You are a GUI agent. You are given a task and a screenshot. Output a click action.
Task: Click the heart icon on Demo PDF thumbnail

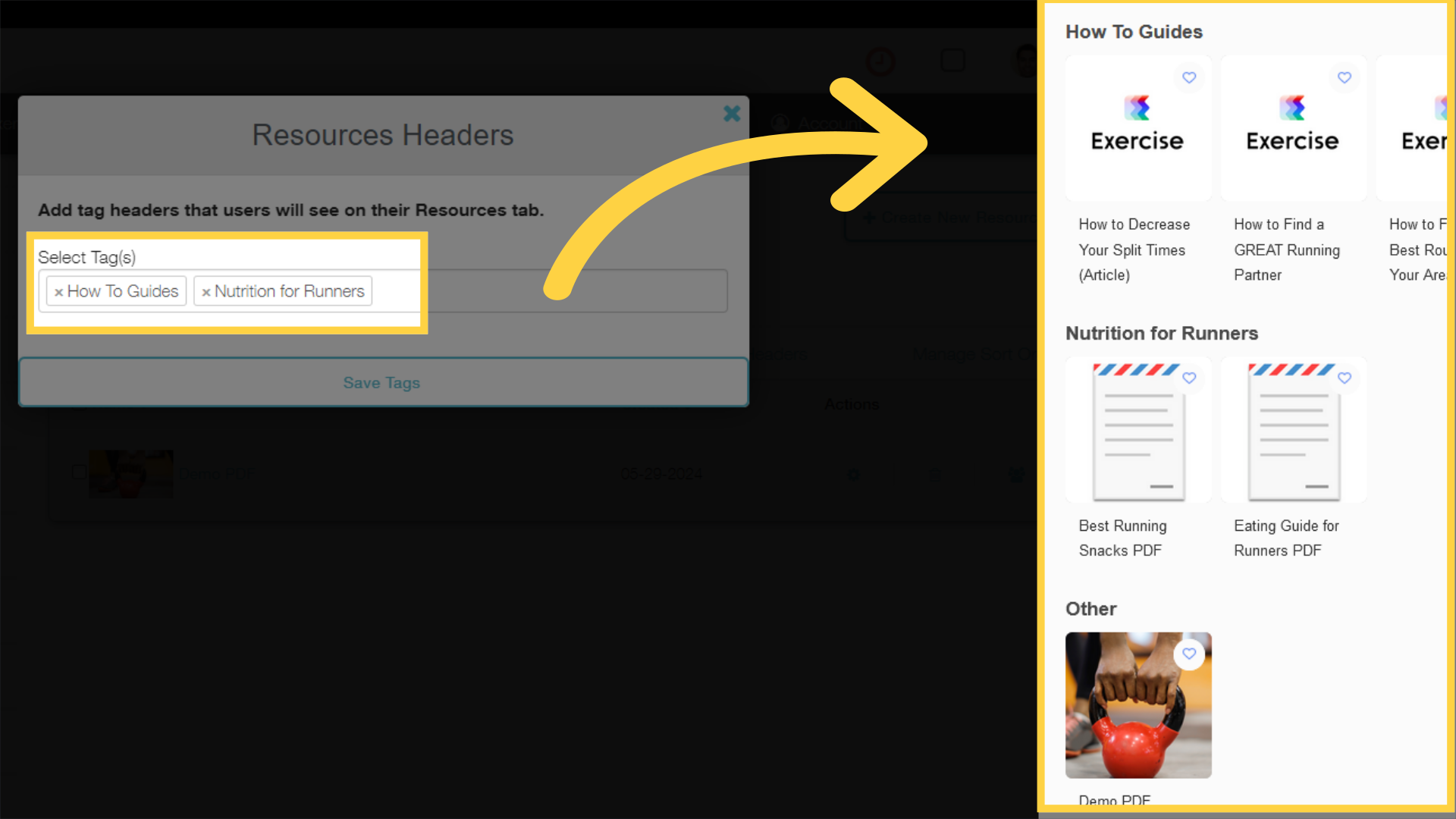[x=1188, y=654]
